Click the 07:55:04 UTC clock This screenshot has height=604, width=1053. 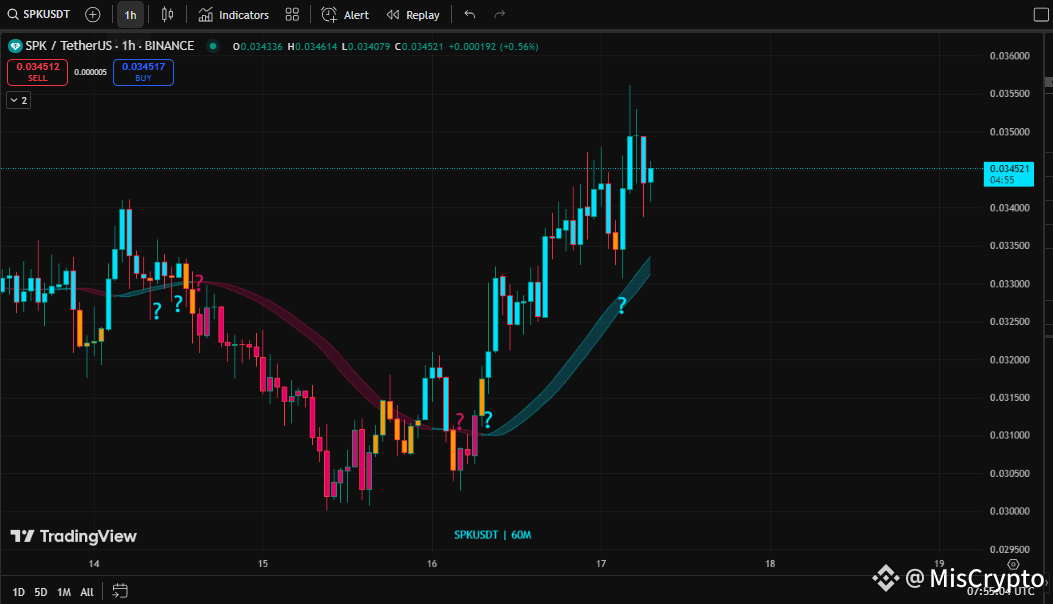click(x=1001, y=591)
